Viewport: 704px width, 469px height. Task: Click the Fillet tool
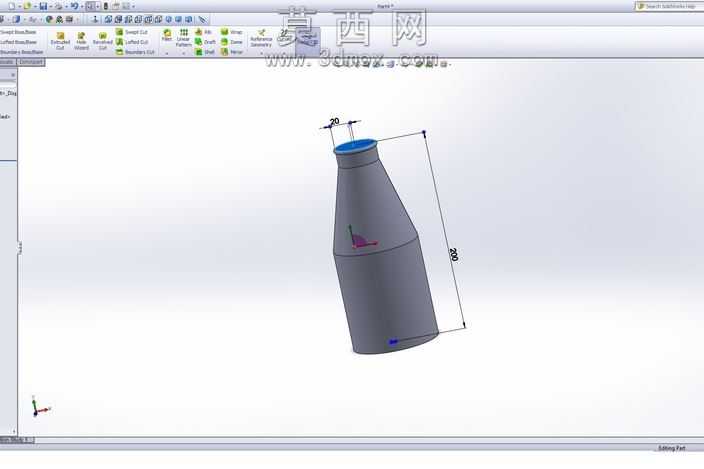pos(167,35)
